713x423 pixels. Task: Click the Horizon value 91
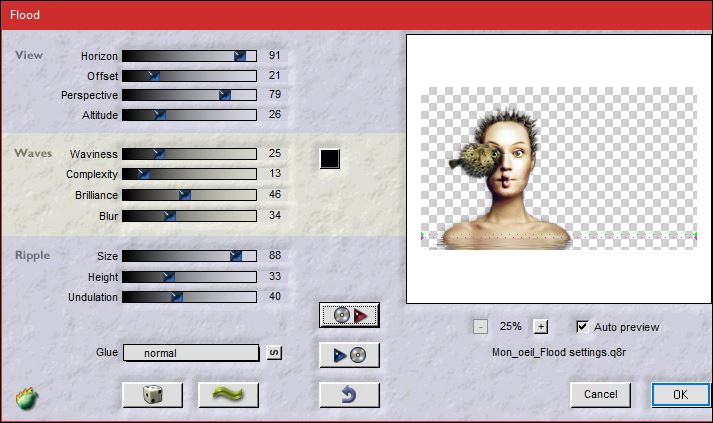pos(274,55)
